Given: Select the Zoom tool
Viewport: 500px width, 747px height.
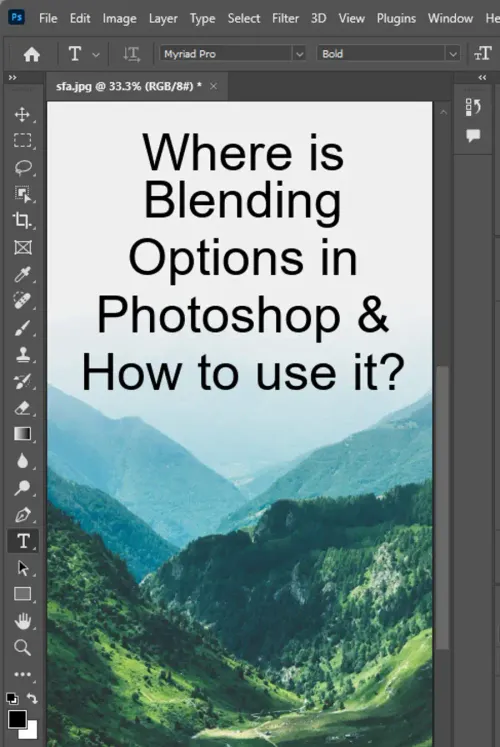Looking at the screenshot, I should (x=22, y=648).
